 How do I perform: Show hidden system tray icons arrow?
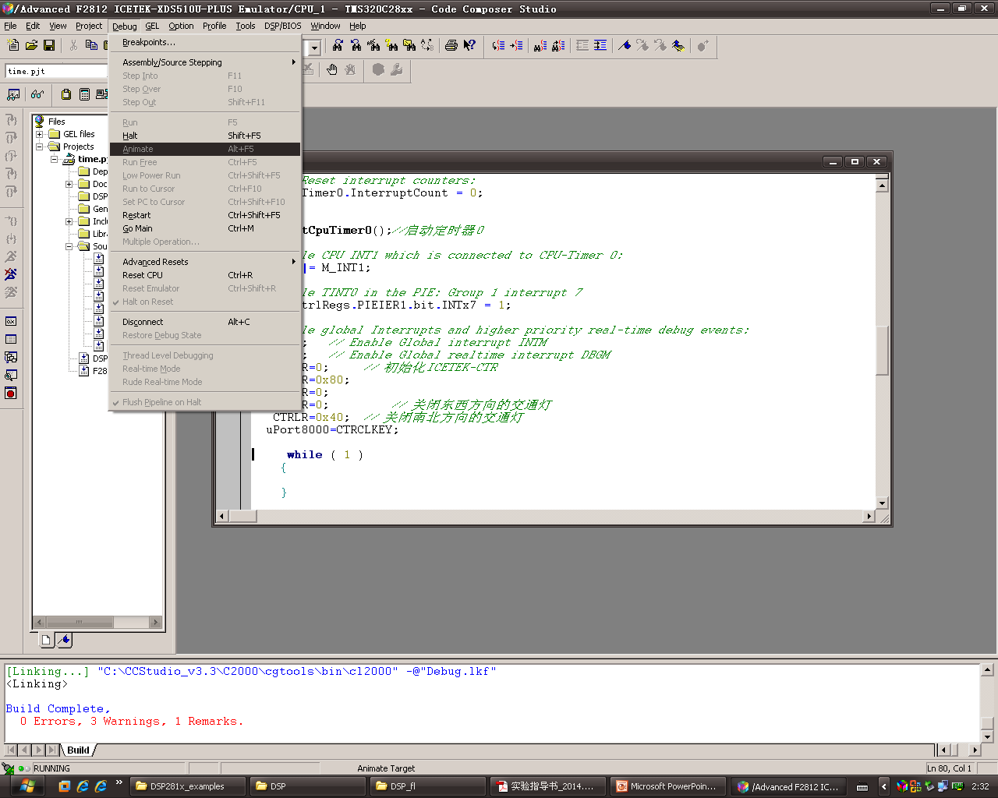click(x=883, y=787)
